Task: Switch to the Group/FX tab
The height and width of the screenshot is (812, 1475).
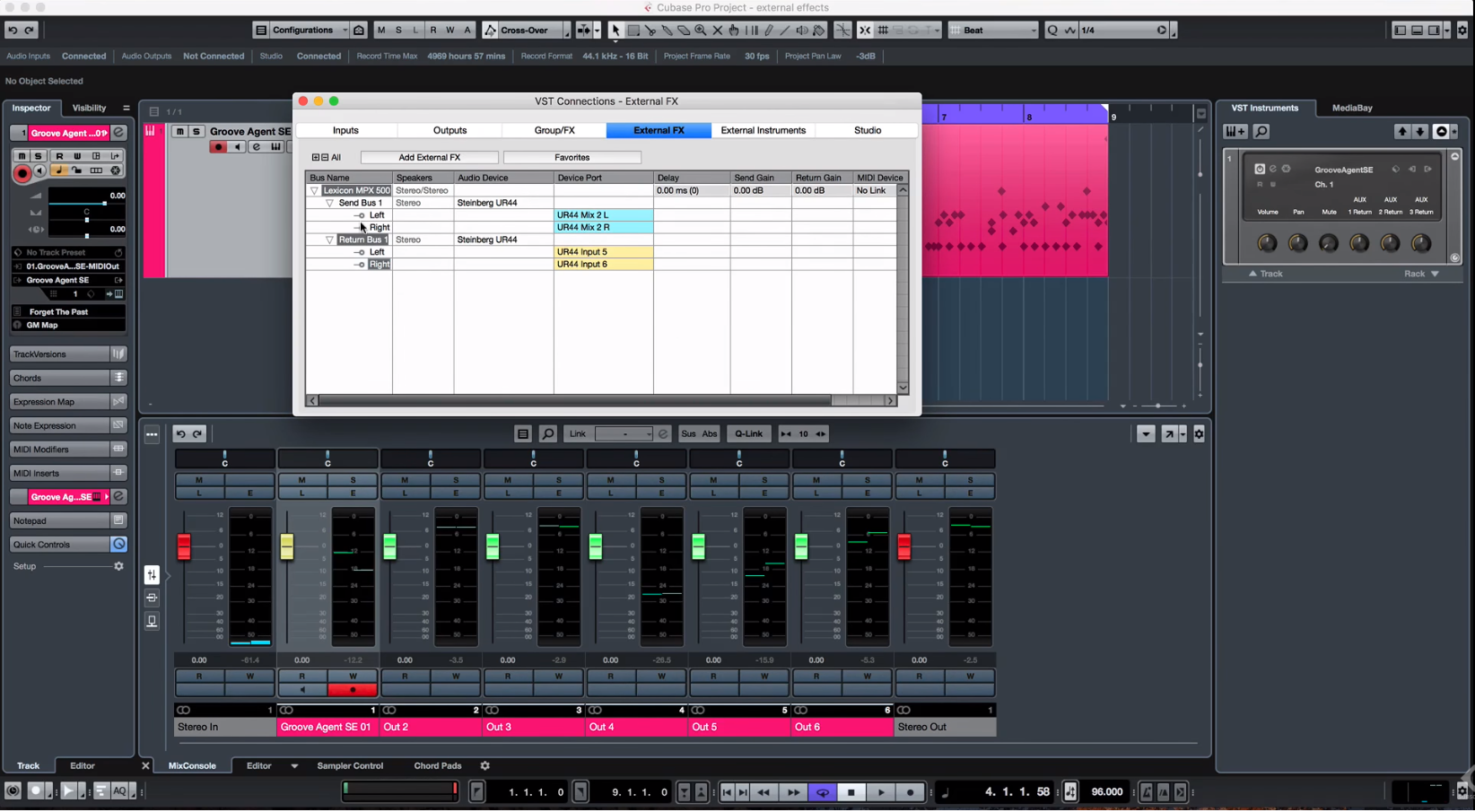Action: click(554, 131)
